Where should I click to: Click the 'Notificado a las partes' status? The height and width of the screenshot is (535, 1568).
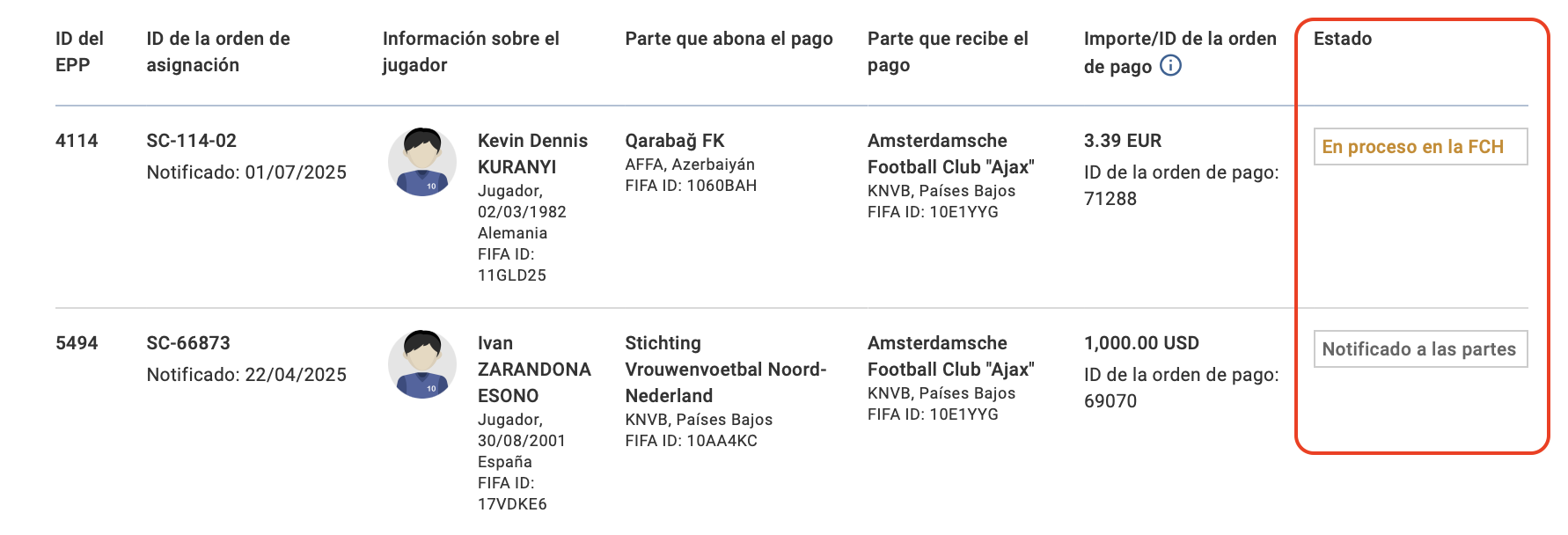coord(1420,349)
